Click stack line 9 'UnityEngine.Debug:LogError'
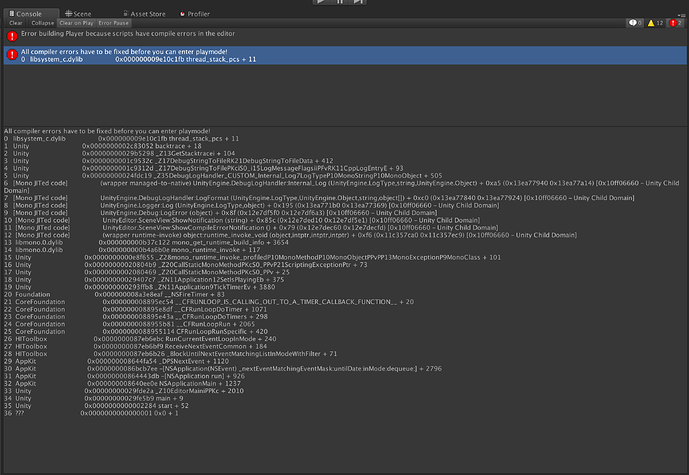This screenshot has height=475, width=689. pyautogui.click(x=220, y=213)
